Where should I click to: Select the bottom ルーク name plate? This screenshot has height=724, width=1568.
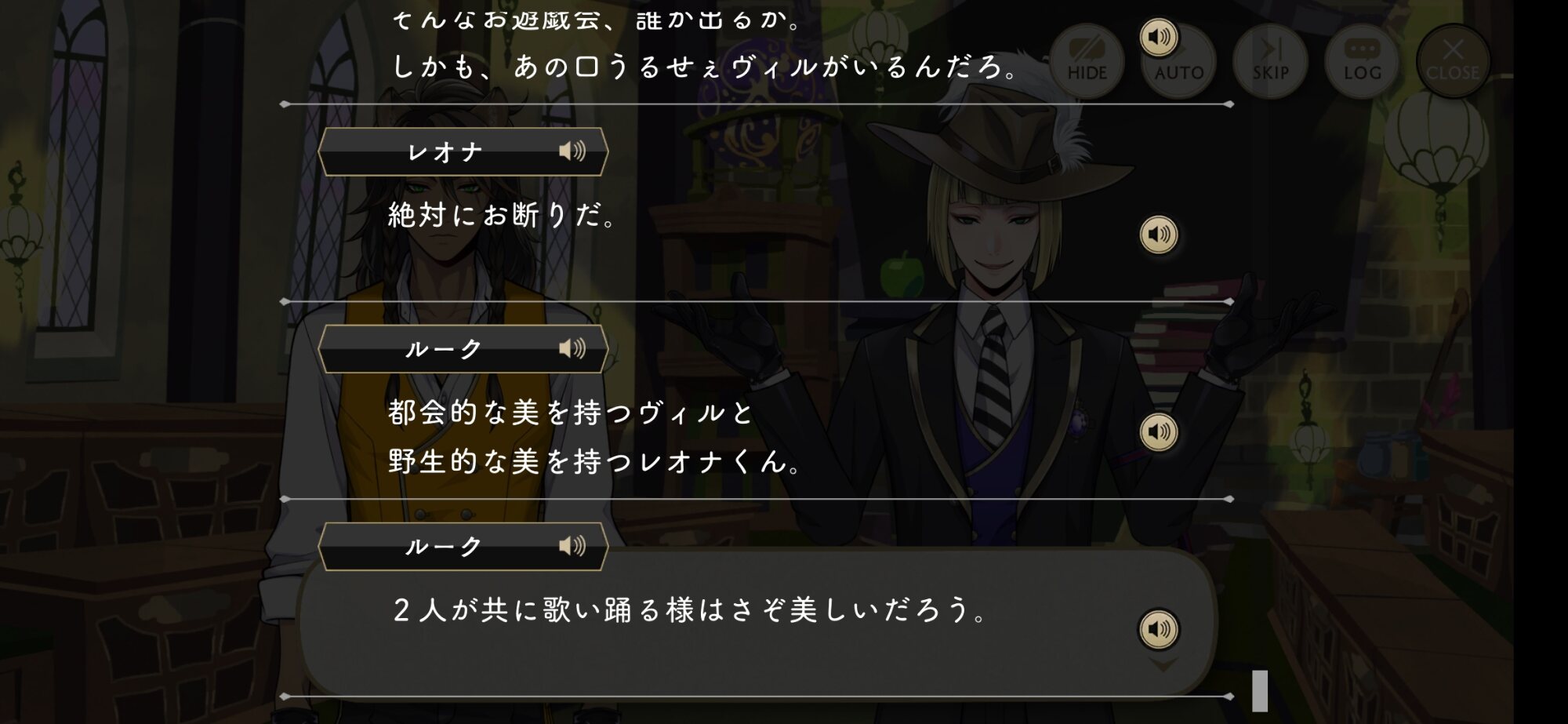[x=463, y=547]
